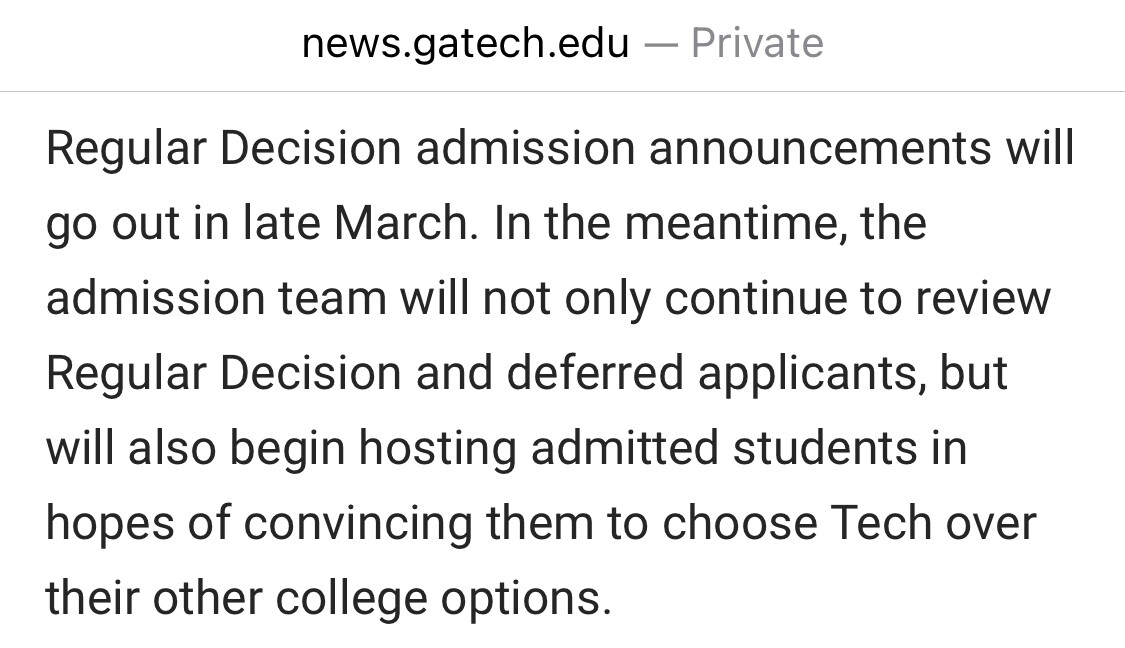Click the words "choose Tech over"
Viewport: 1125px width, 648px height.
pyautogui.click(x=849, y=523)
